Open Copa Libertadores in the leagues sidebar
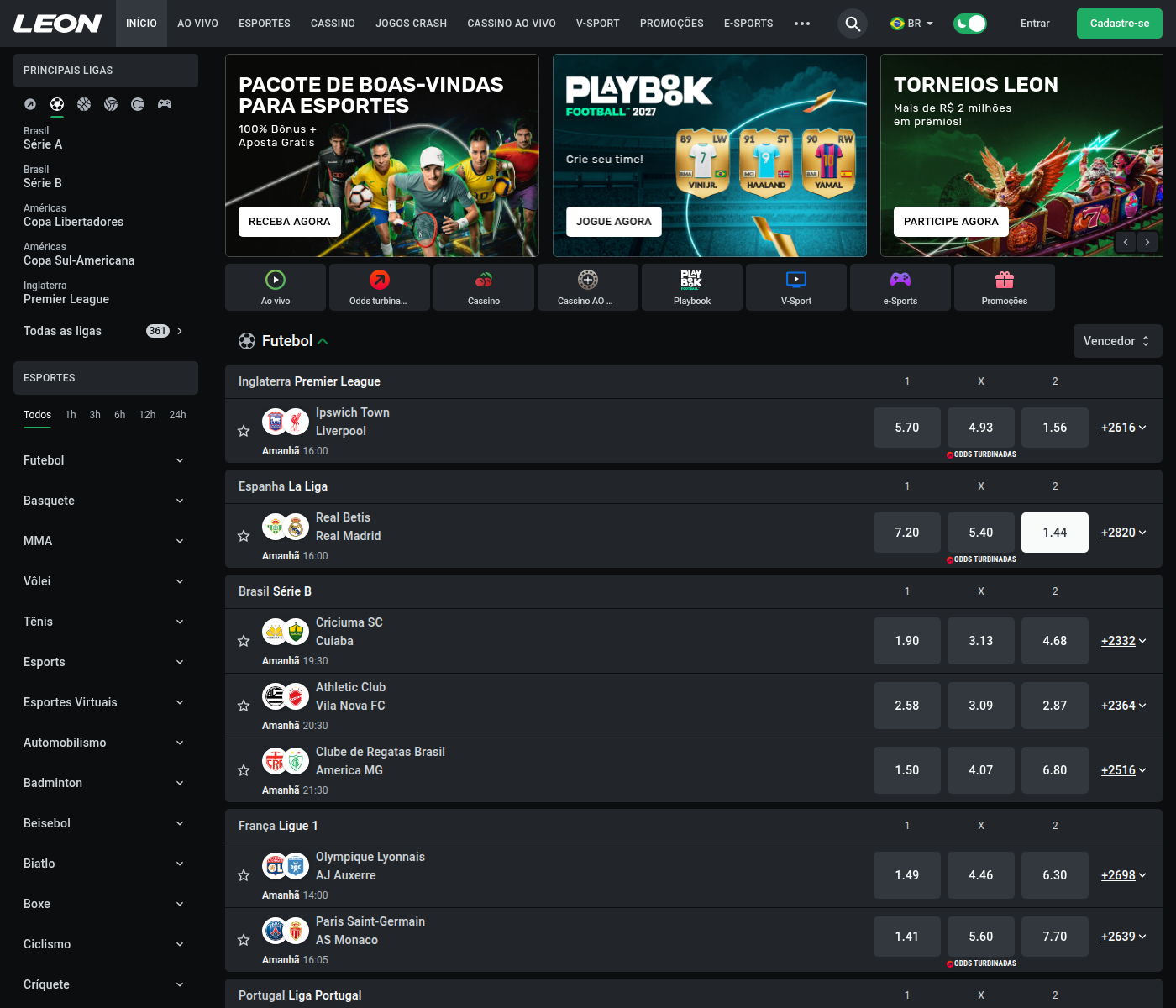The image size is (1176, 1008). pyautogui.click(x=74, y=215)
